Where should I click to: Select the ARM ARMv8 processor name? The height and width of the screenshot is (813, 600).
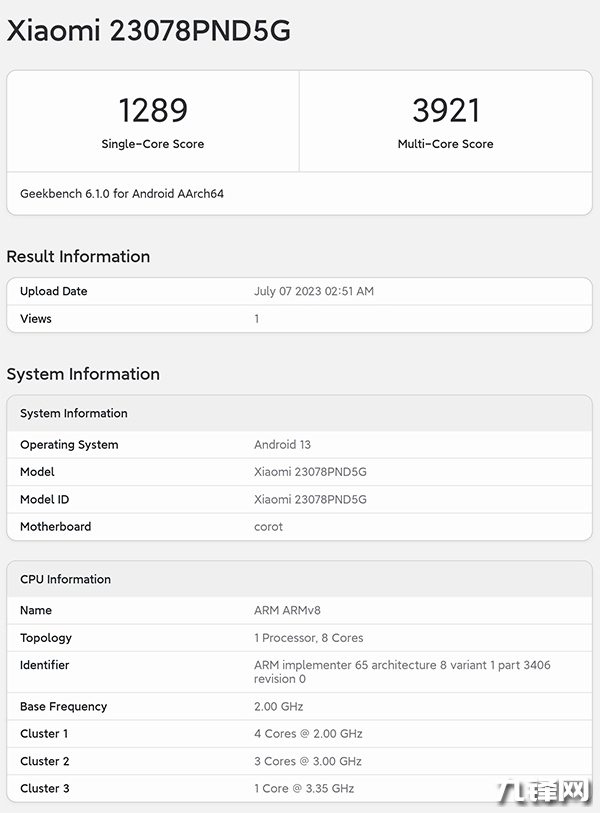287,610
